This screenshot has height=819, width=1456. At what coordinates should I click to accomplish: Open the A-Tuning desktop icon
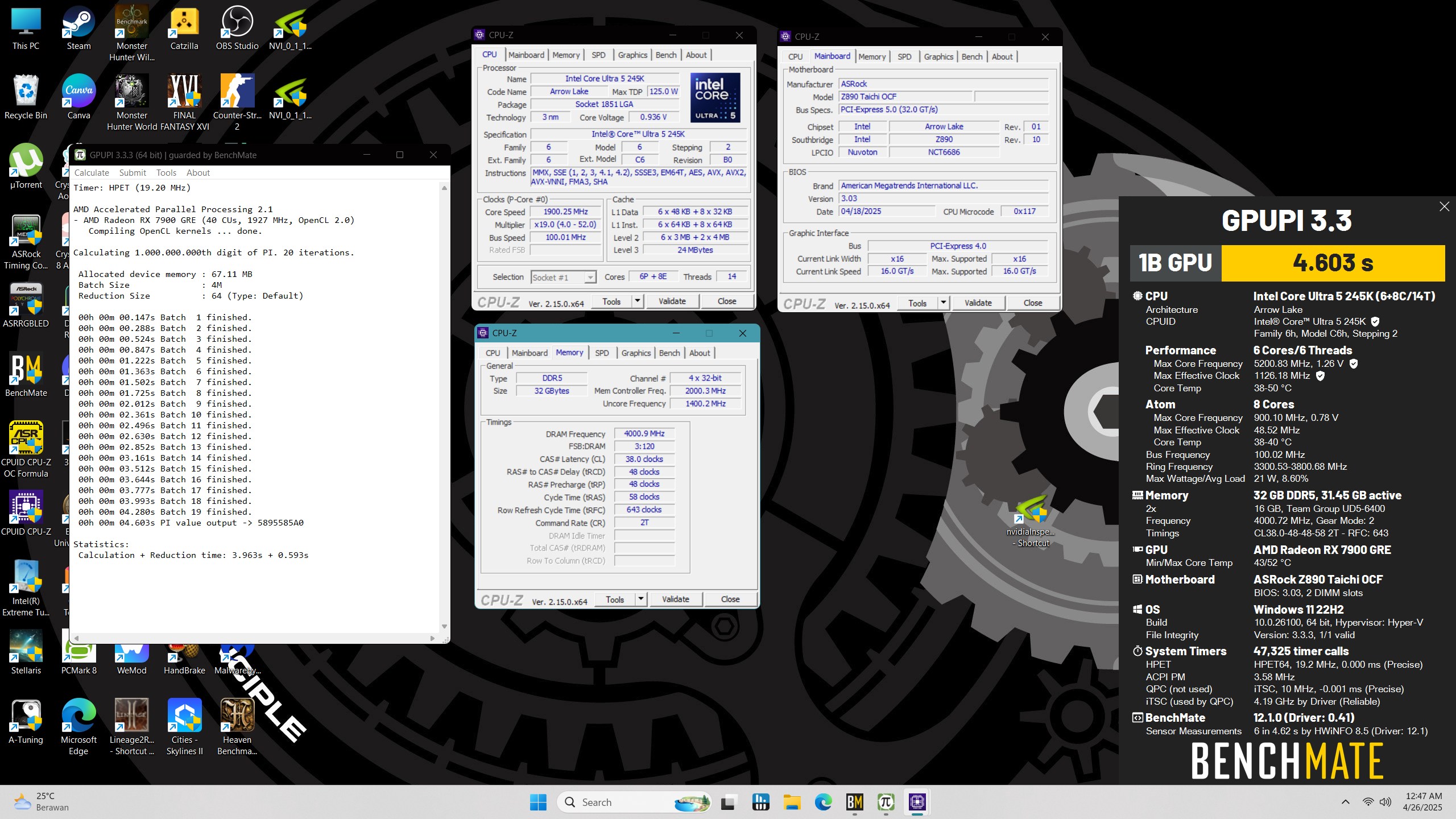(x=26, y=722)
